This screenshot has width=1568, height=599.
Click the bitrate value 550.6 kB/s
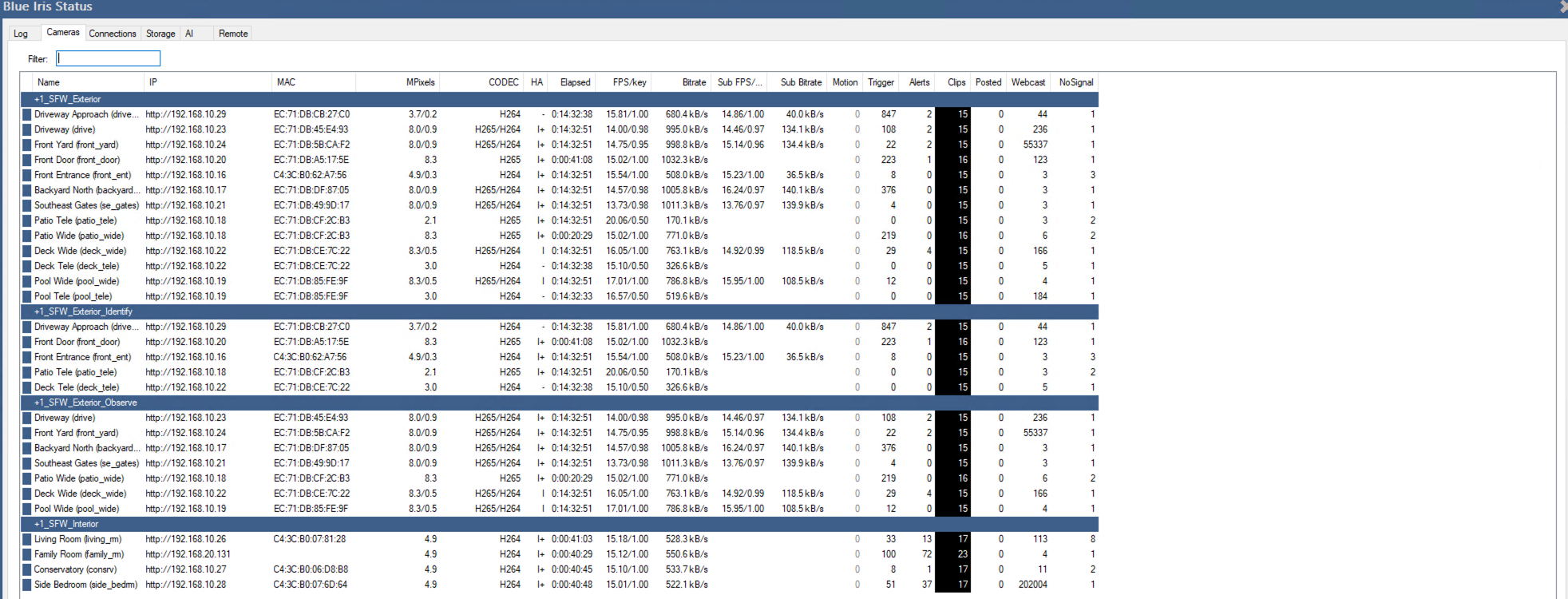pyautogui.click(x=687, y=554)
